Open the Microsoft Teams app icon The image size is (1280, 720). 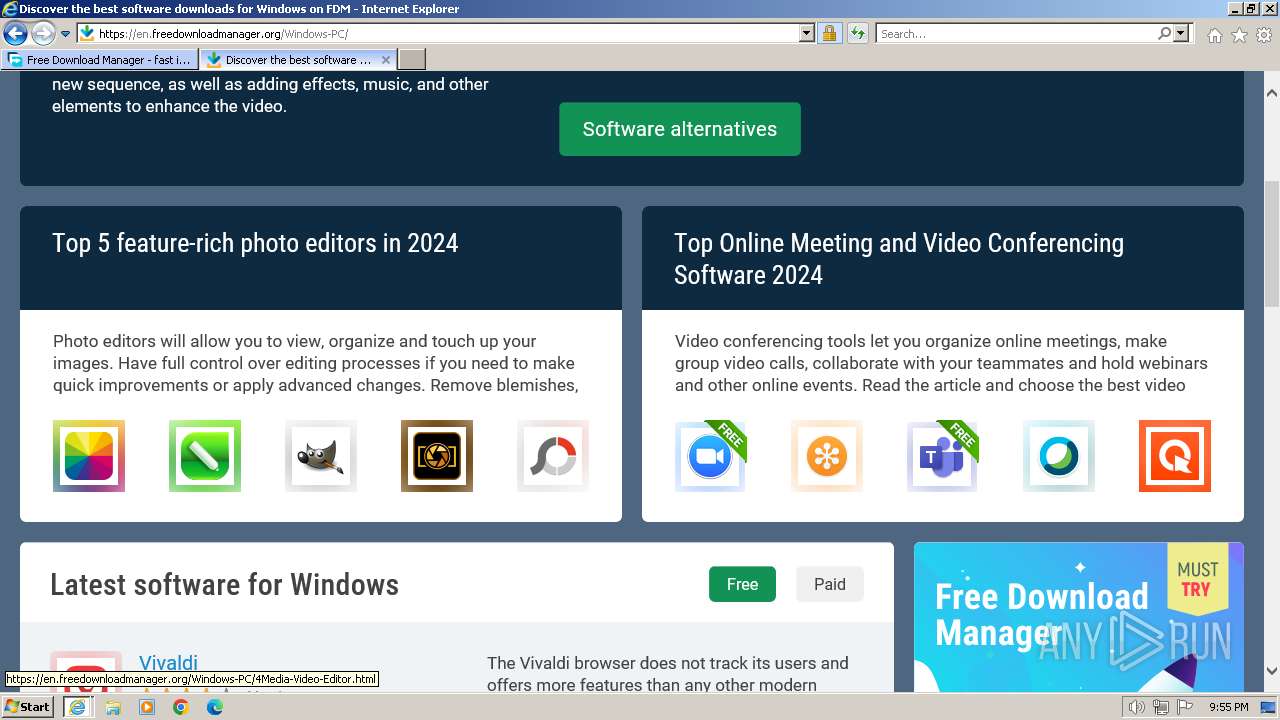click(943, 456)
